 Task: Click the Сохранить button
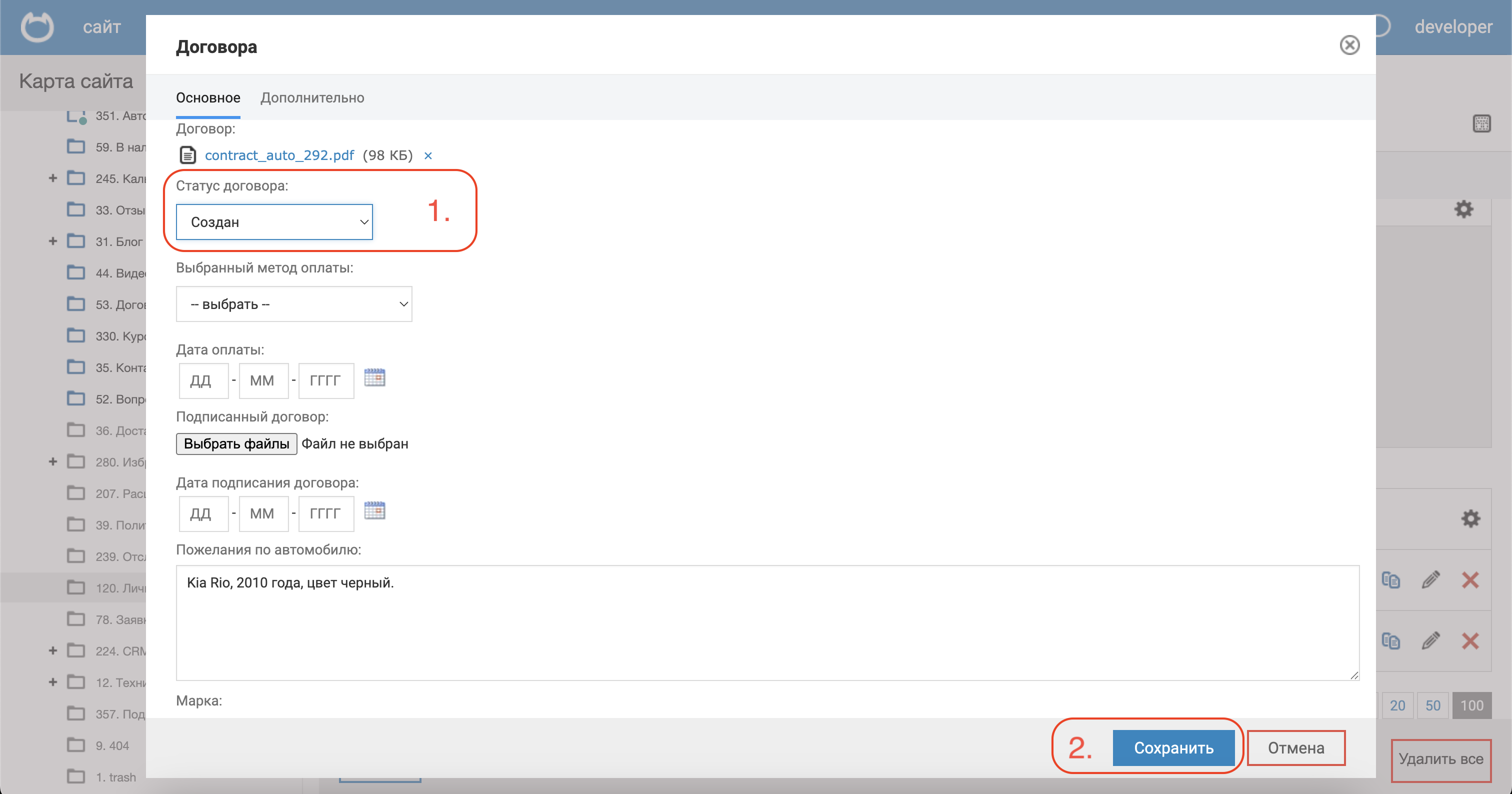click(x=1173, y=747)
